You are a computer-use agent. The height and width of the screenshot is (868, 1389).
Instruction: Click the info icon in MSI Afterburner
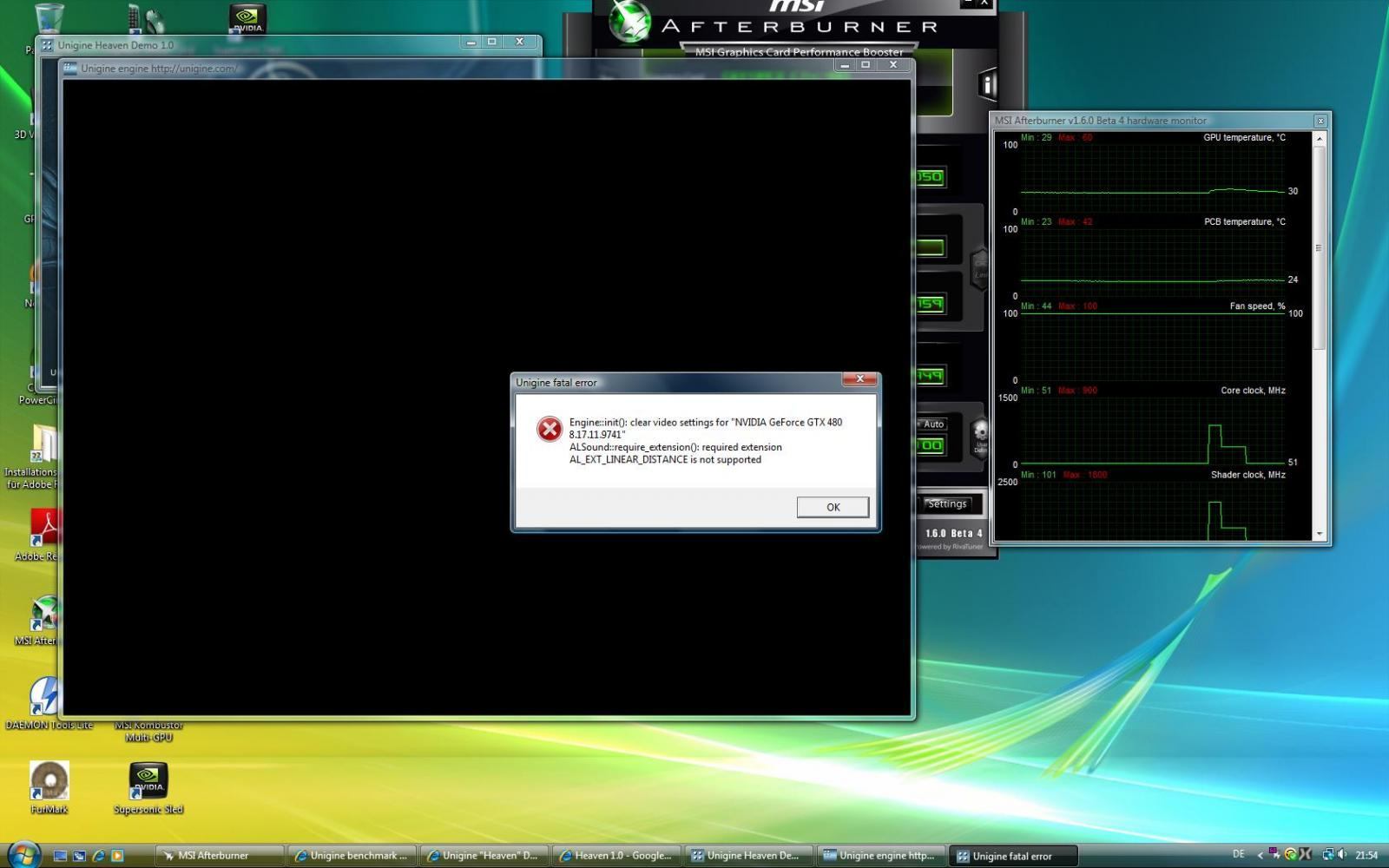(x=987, y=84)
